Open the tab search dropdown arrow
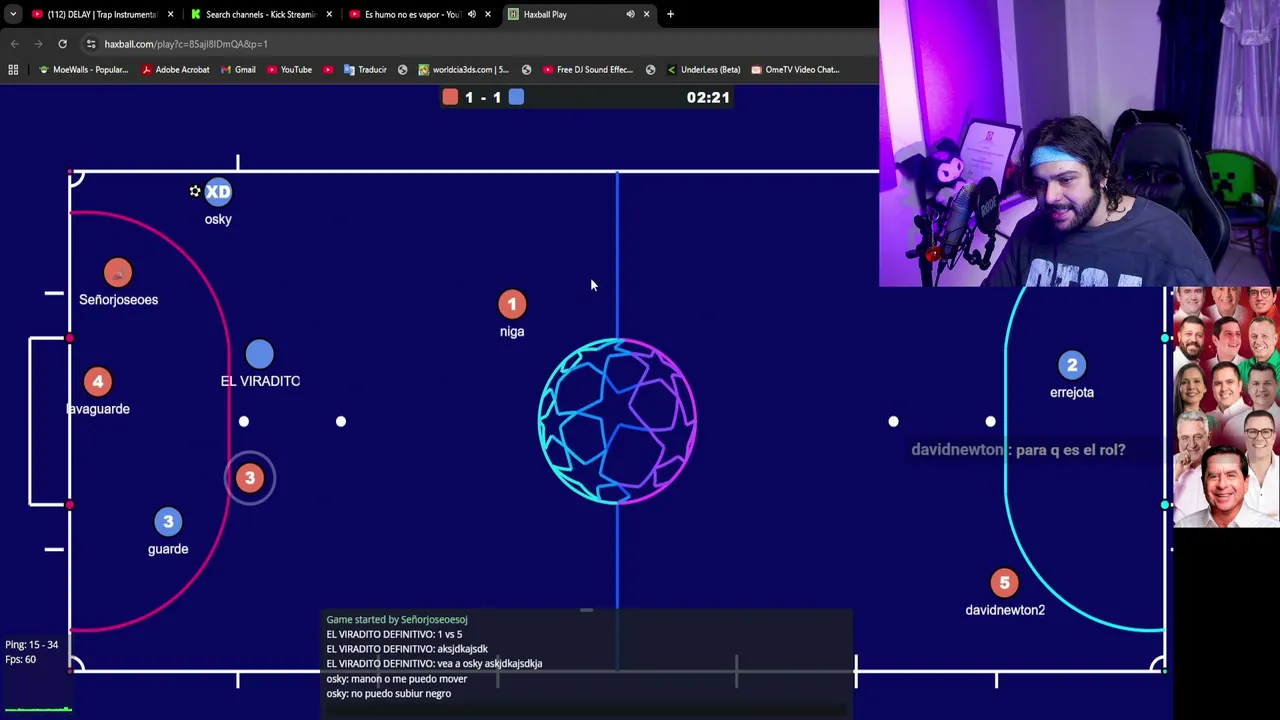This screenshot has width=1280, height=720. [13, 14]
